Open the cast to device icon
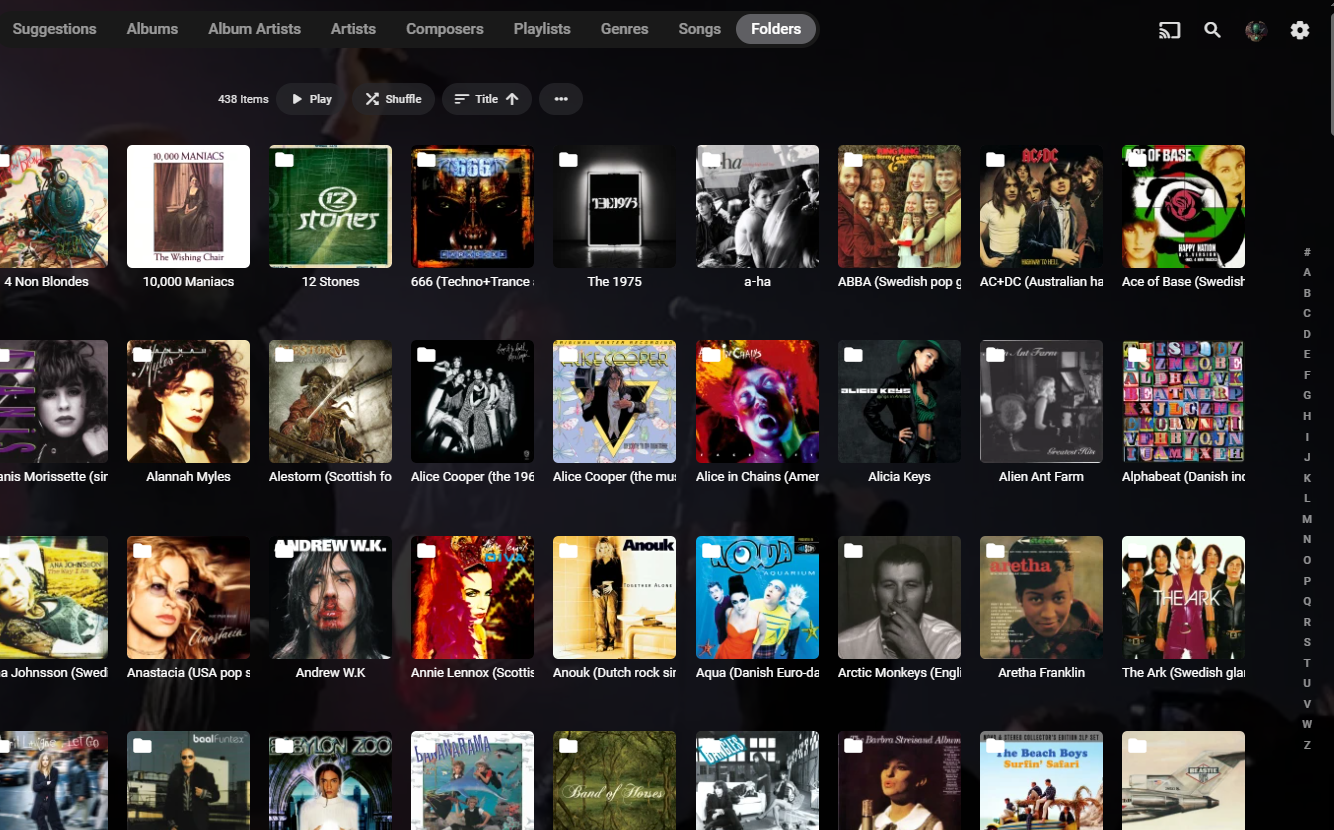 pyautogui.click(x=1169, y=30)
